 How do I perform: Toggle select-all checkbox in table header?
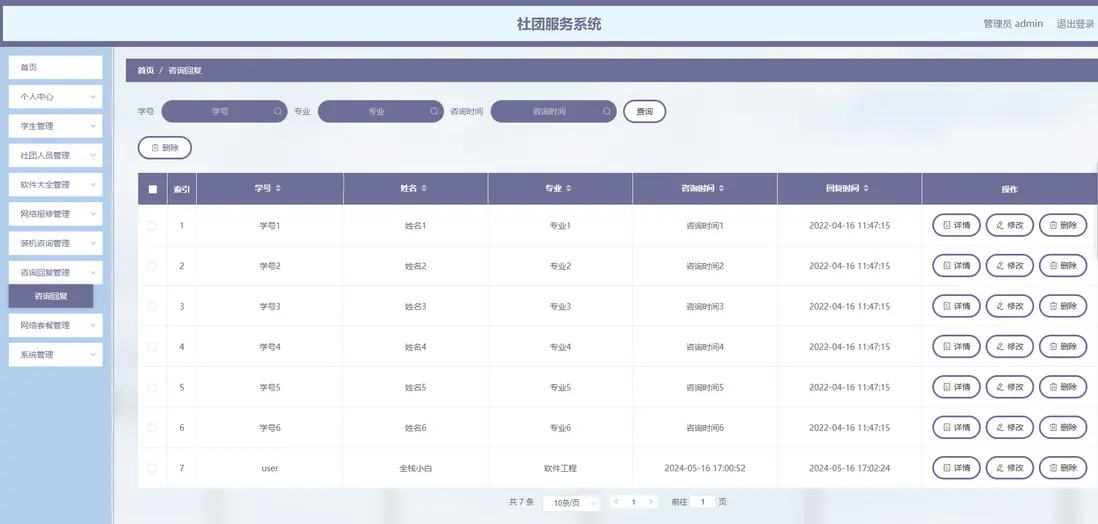tap(153, 188)
